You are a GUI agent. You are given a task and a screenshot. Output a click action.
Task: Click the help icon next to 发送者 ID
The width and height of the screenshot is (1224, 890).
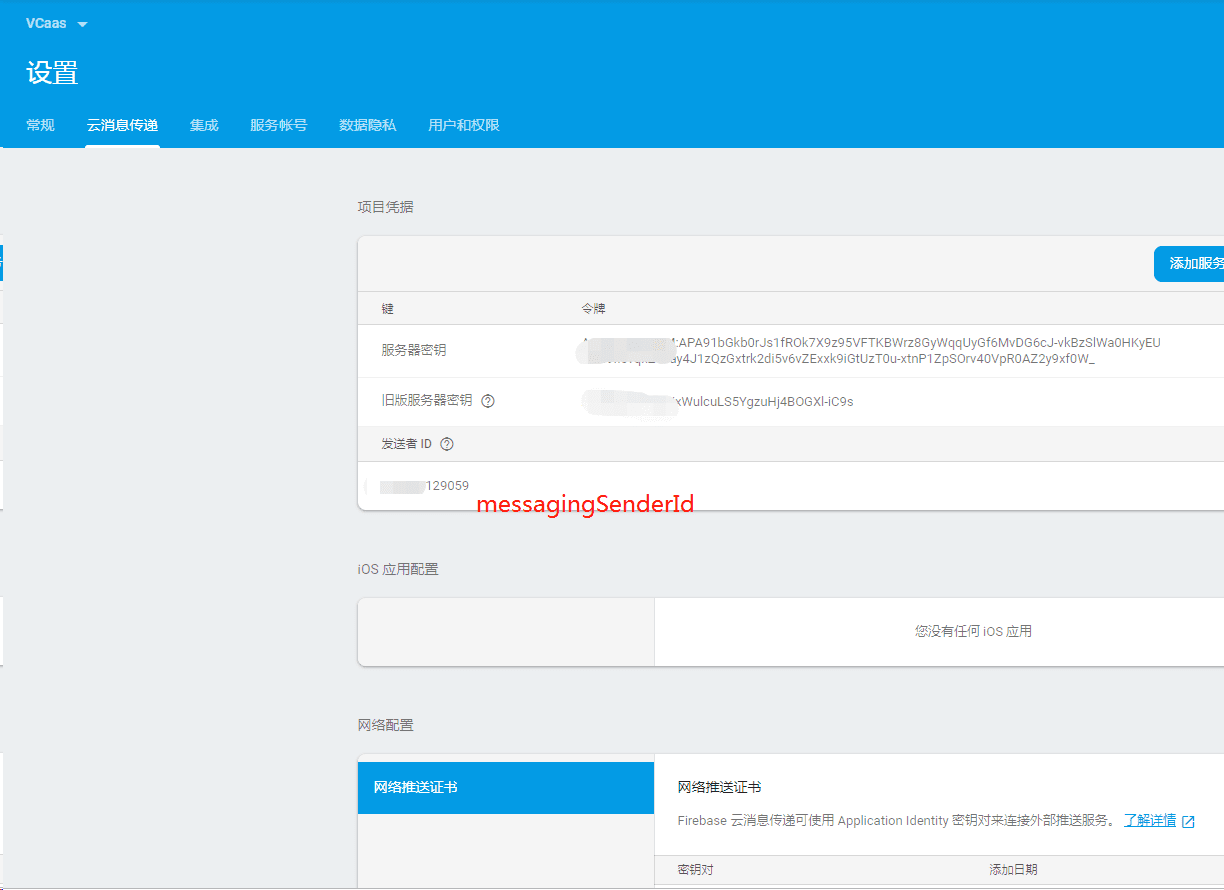446,443
